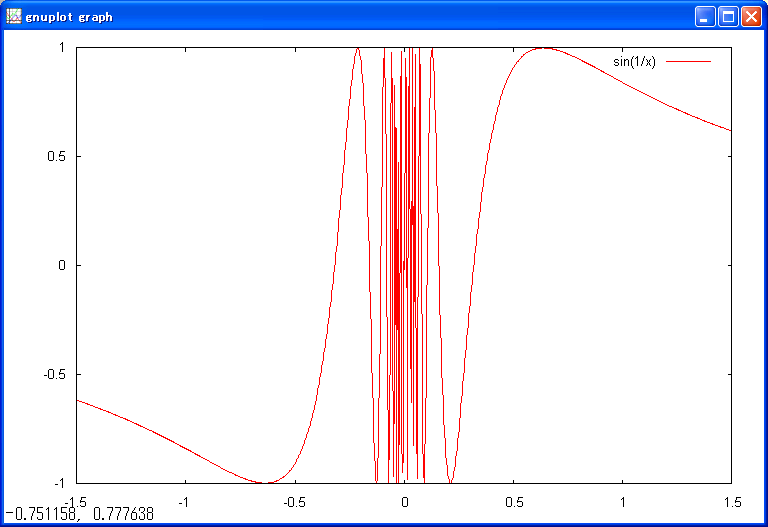Screen dimensions: 768x527
Task: Close the gnuplot graph window
Action: pos(751,17)
